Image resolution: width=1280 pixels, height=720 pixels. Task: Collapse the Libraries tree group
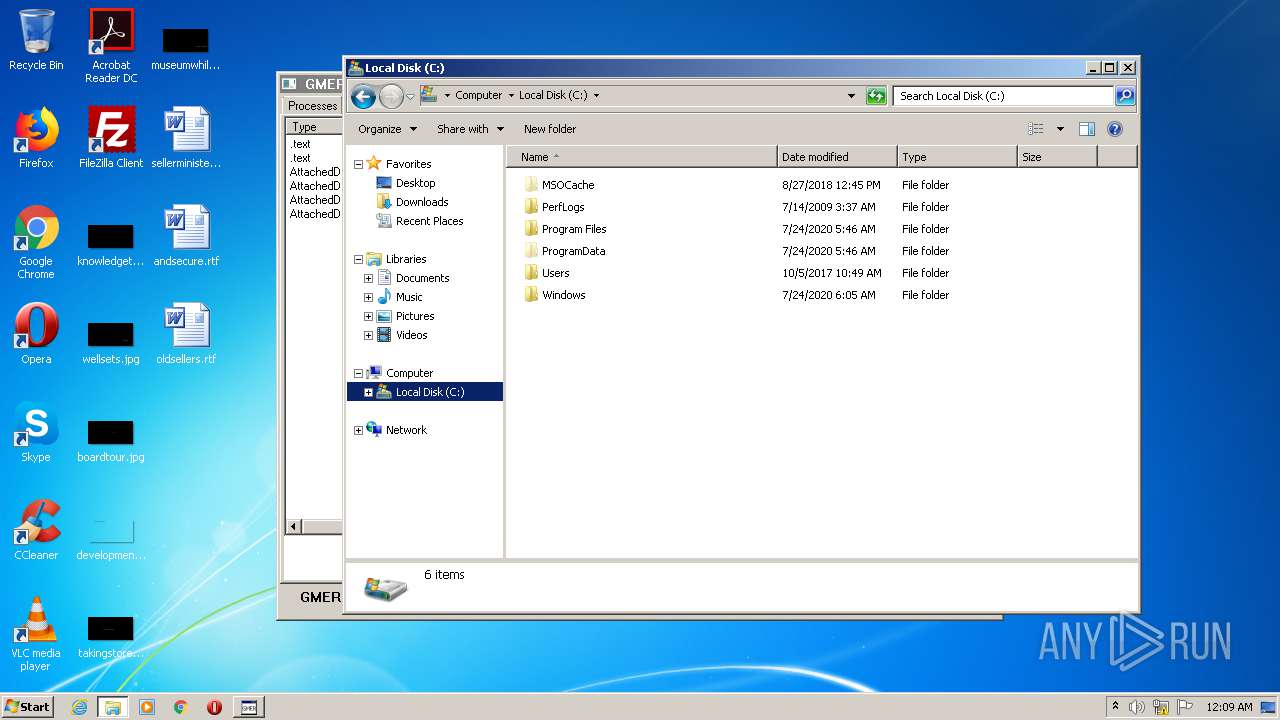[358, 259]
